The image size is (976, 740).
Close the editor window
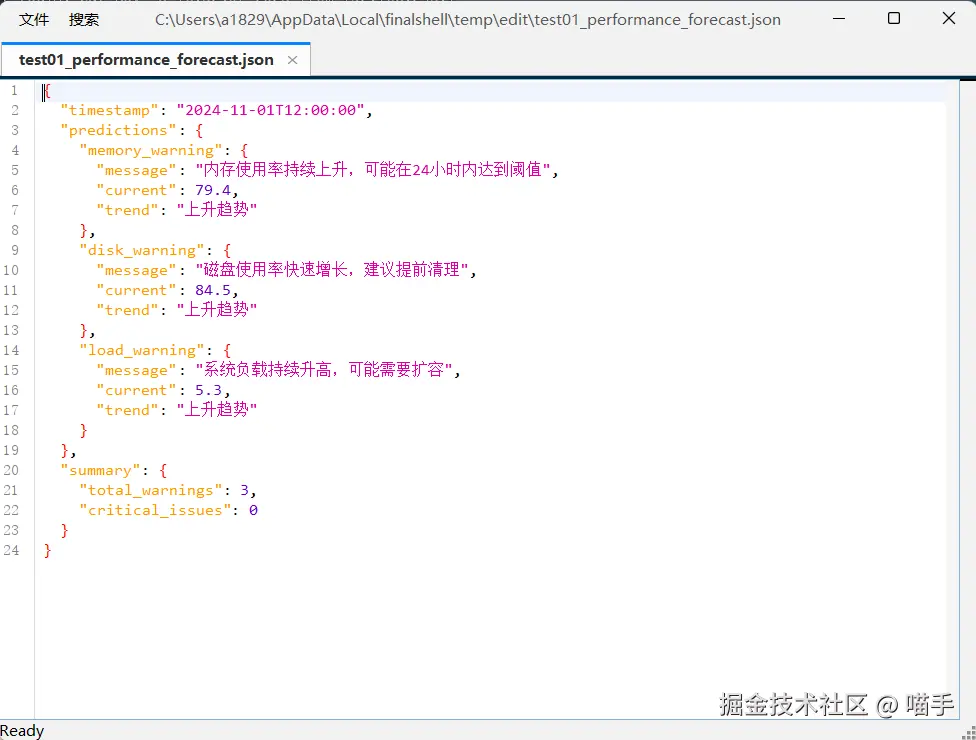pyautogui.click(x=949, y=19)
